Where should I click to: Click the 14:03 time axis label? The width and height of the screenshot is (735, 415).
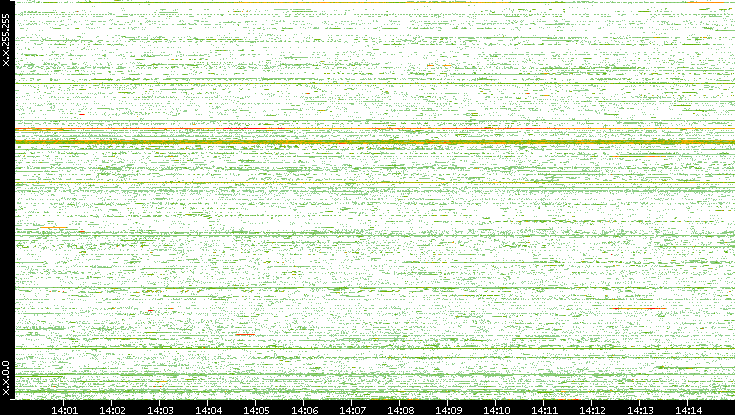(x=160, y=410)
